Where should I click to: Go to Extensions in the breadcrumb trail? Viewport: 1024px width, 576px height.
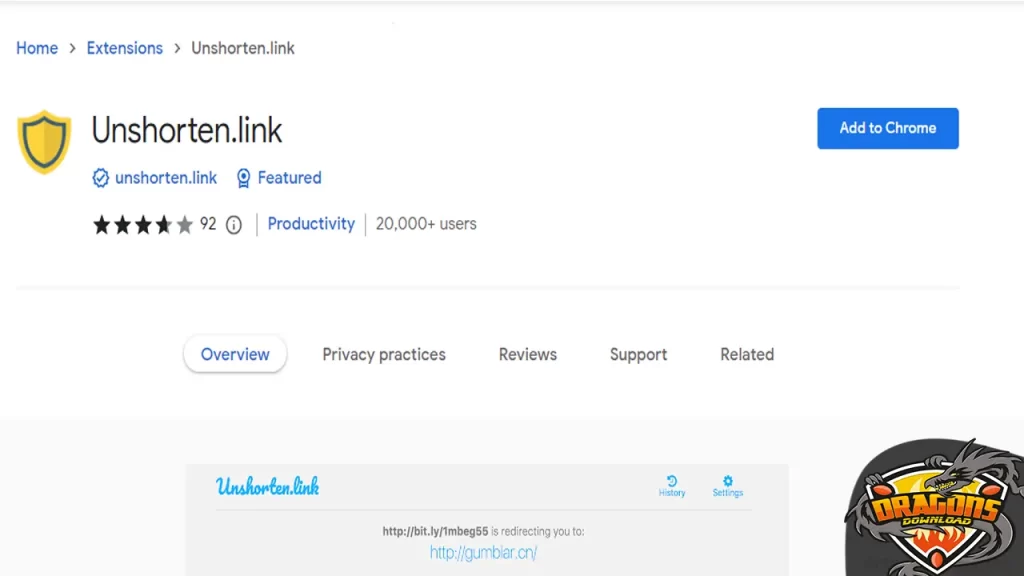pyautogui.click(x=124, y=48)
